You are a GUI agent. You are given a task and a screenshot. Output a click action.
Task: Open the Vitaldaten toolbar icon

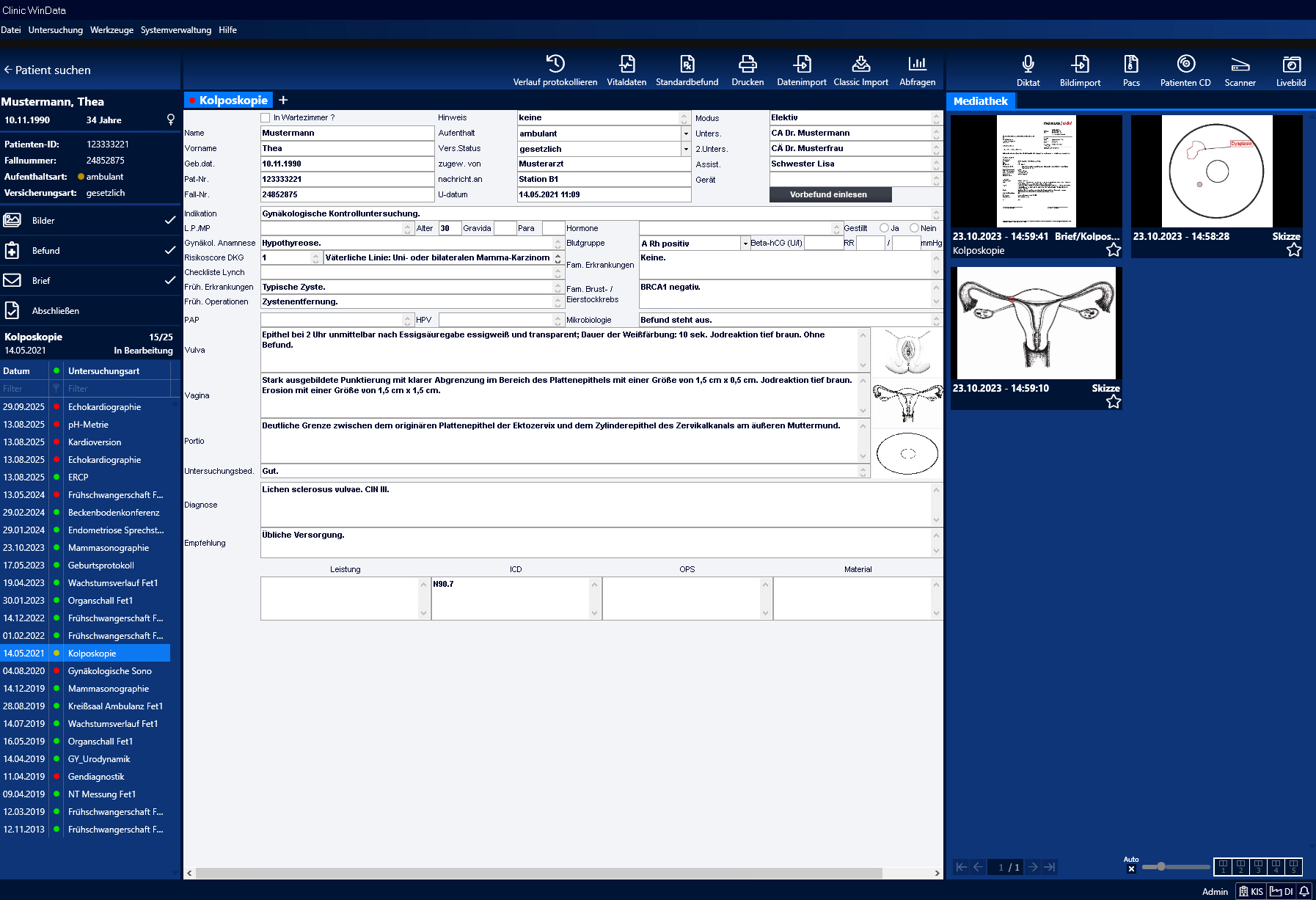coord(626,64)
